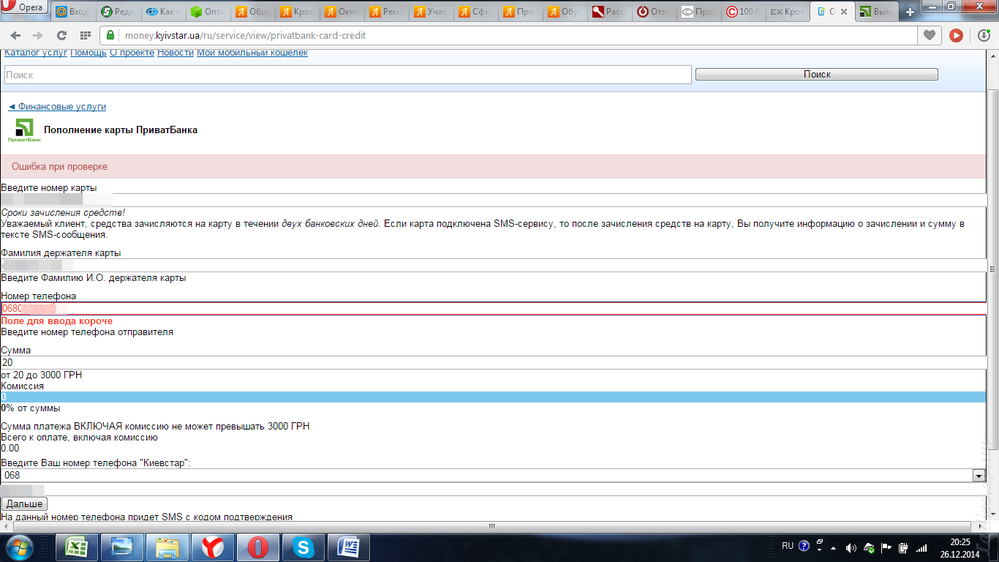Click the PrivatBank logo image
Image resolution: width=999 pixels, height=562 pixels.
pos(24,130)
